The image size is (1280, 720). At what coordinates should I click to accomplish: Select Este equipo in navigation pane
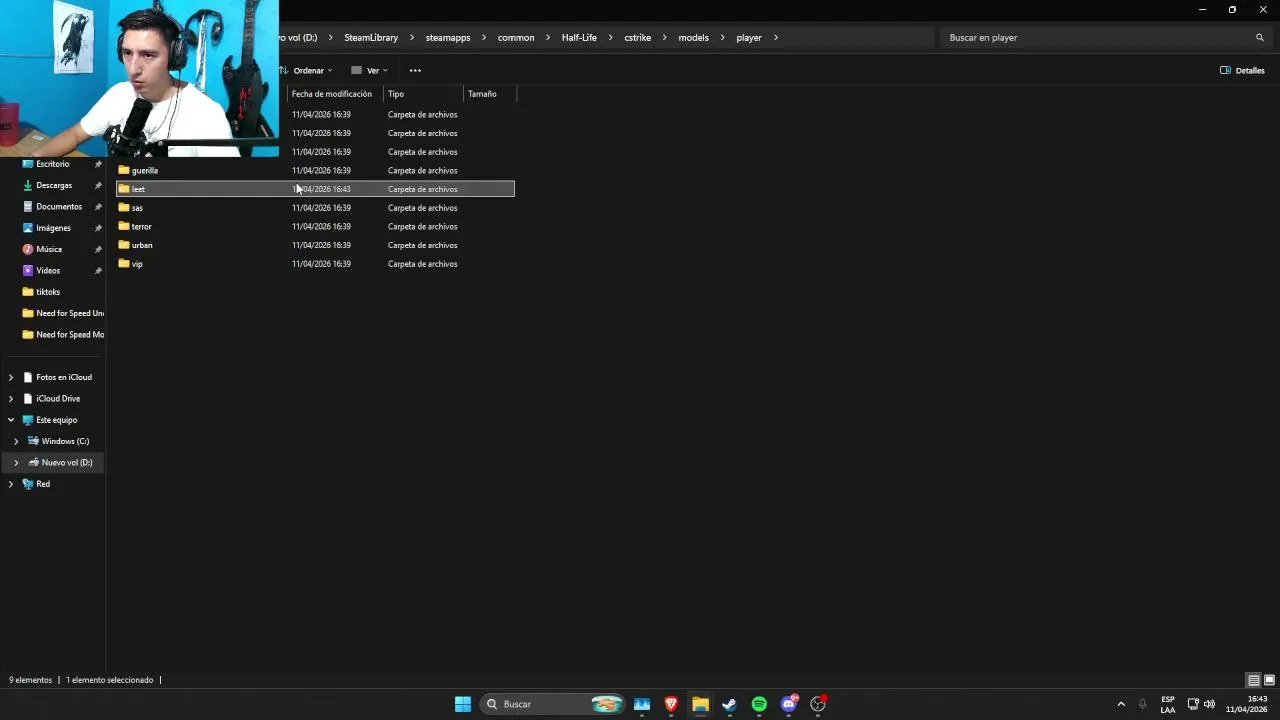click(56, 420)
